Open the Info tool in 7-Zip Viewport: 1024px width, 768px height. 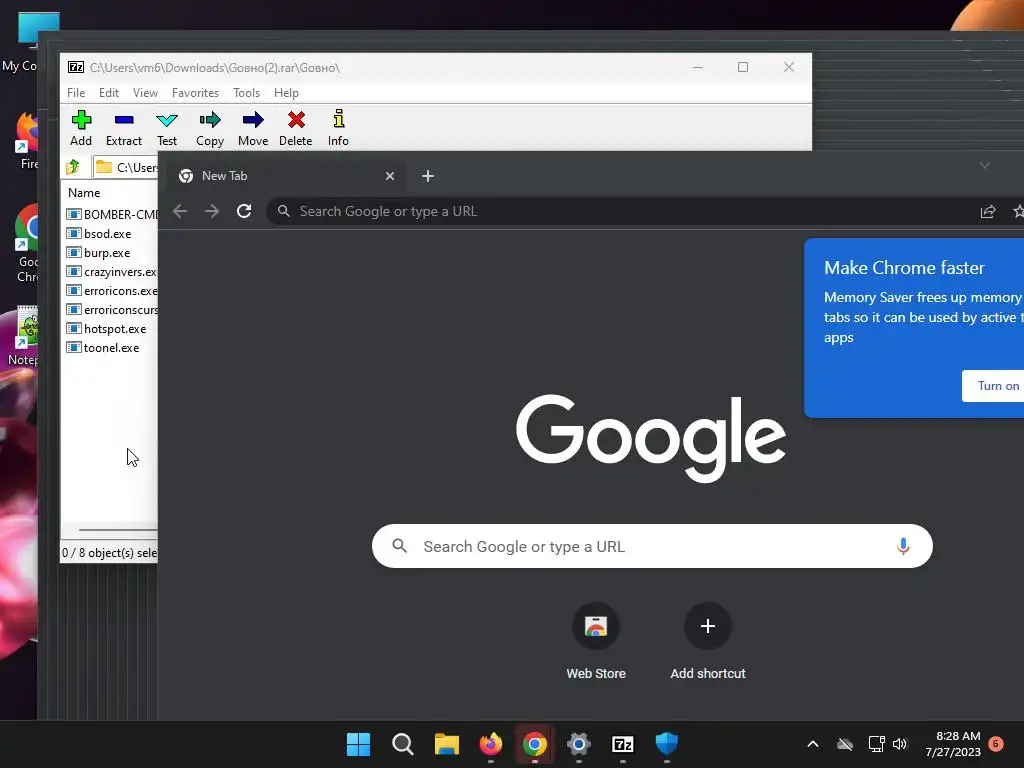click(x=338, y=128)
